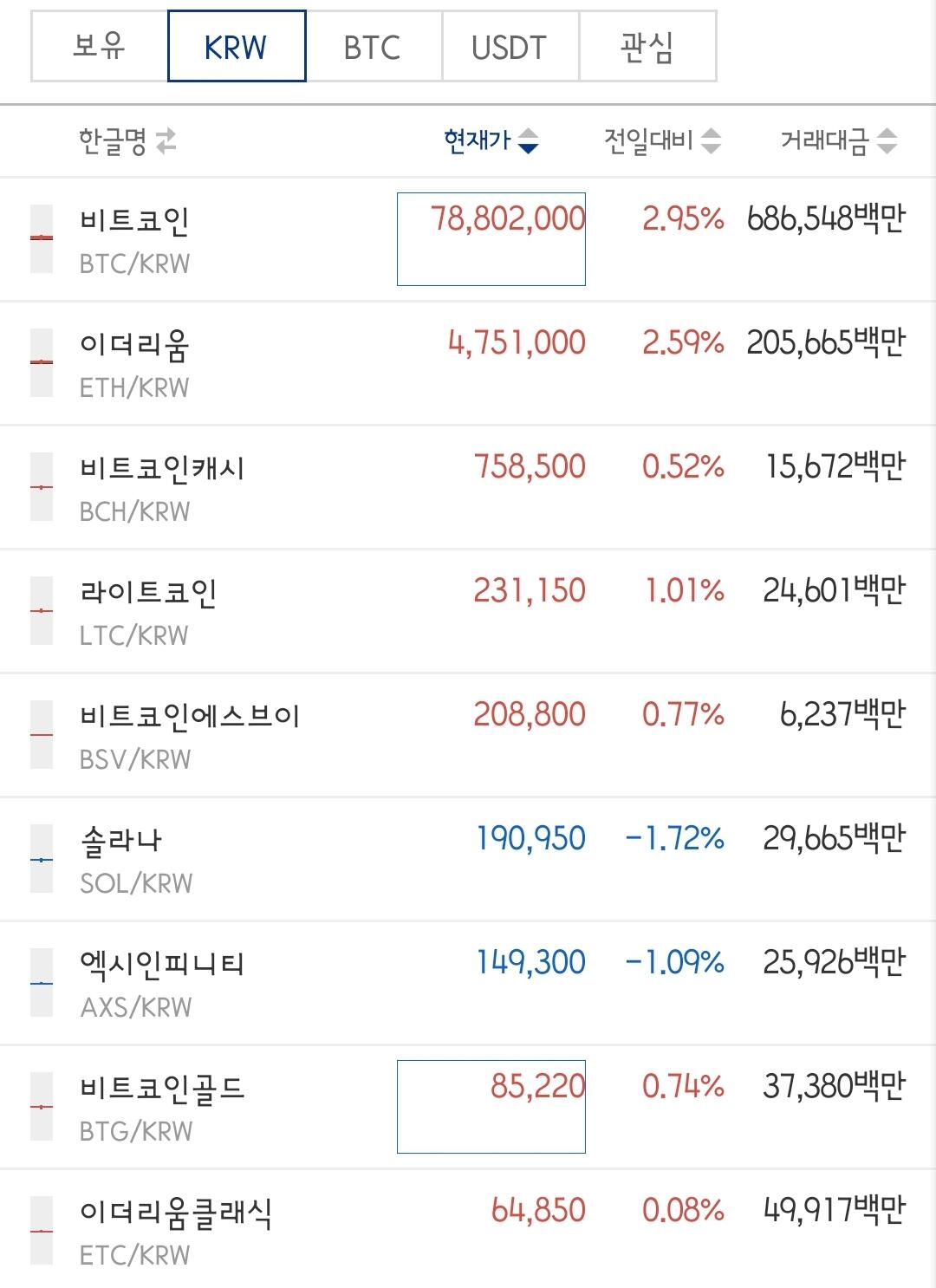Open the 보유 holdings tab
This screenshot has height=1288, width=936.
[99, 46]
